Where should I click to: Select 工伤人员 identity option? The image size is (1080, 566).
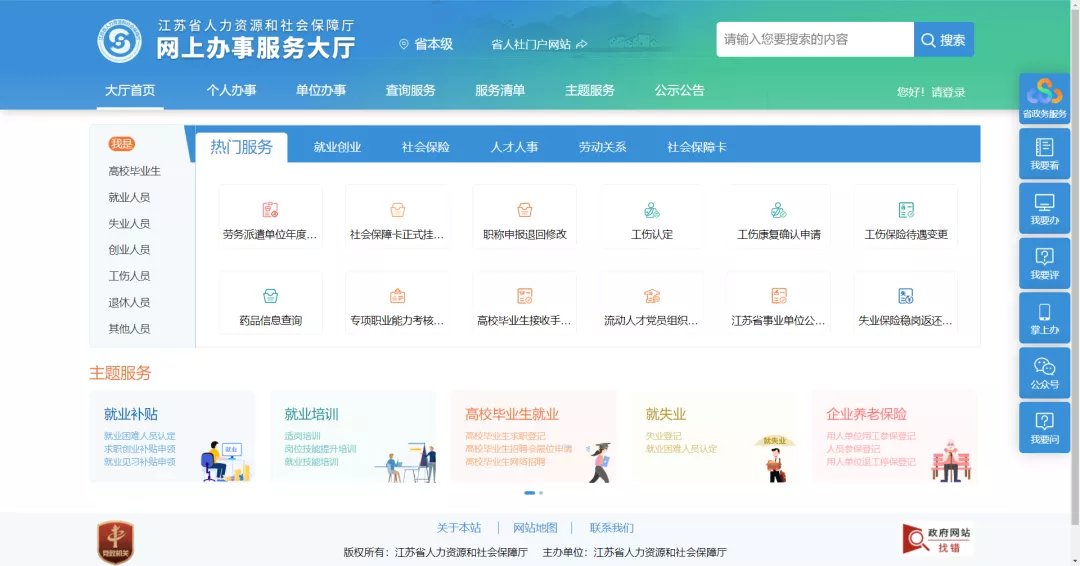click(129, 275)
